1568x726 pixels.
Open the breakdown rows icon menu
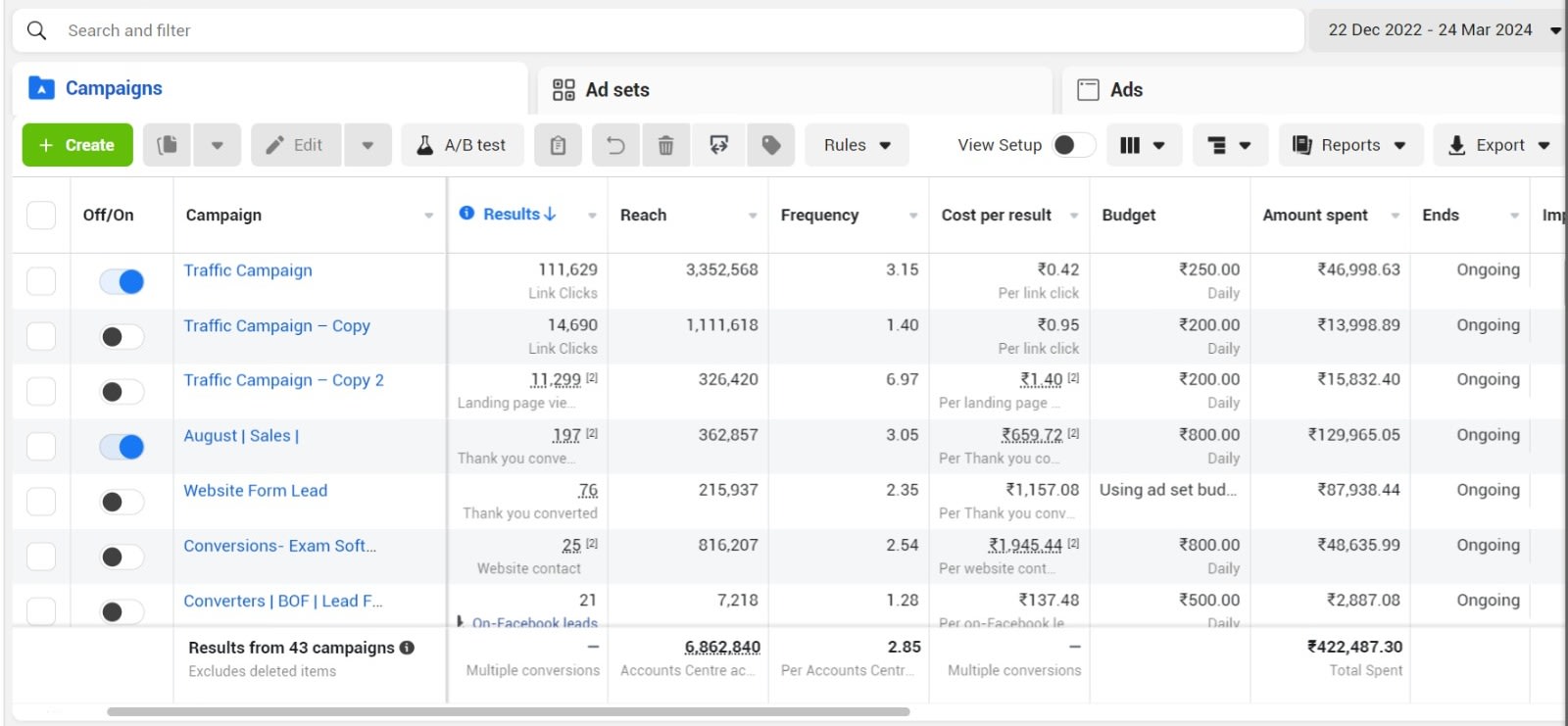(x=1229, y=145)
